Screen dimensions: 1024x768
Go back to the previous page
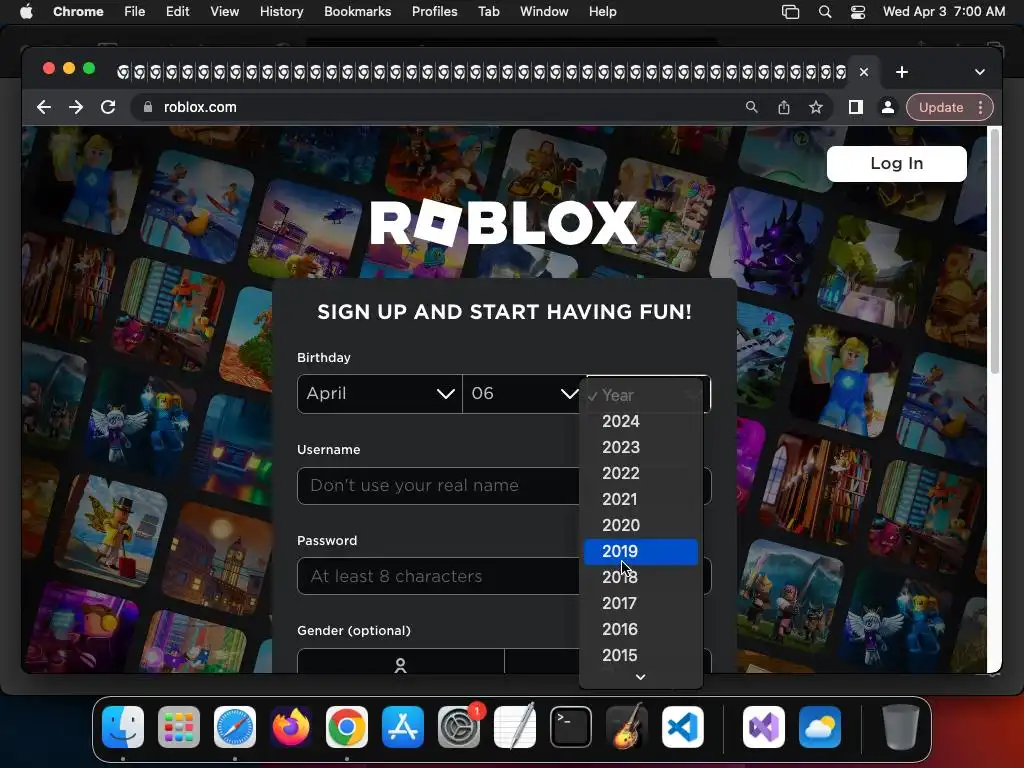point(44,107)
